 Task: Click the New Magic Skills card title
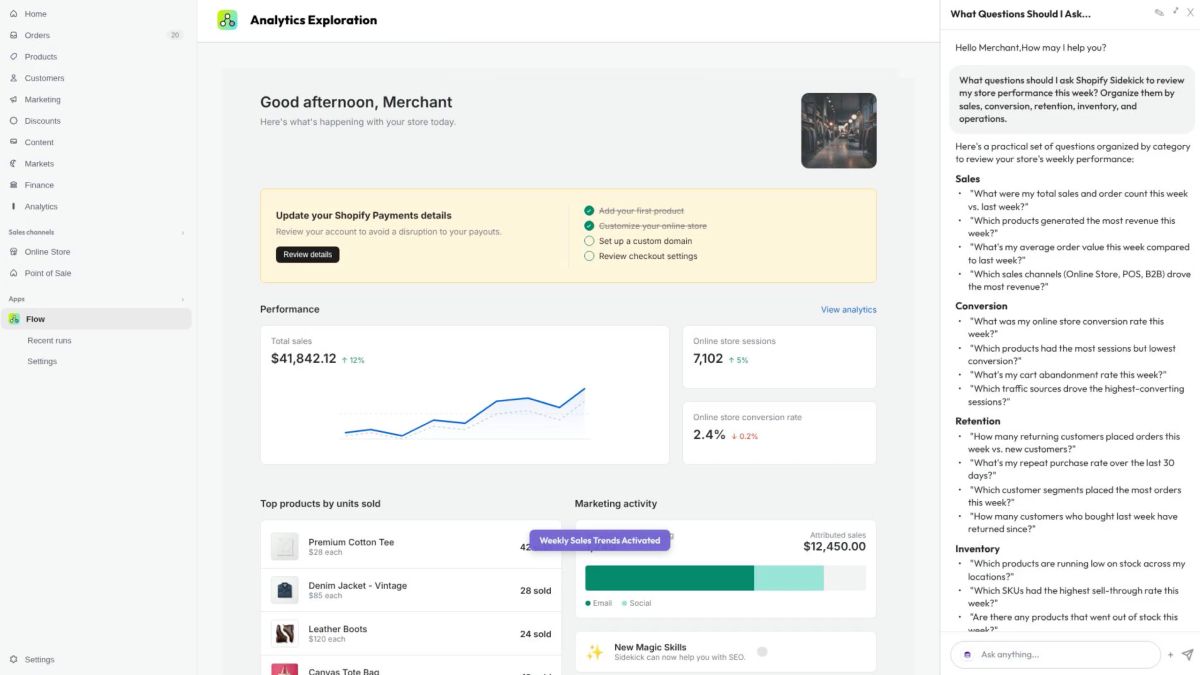tap(650, 647)
